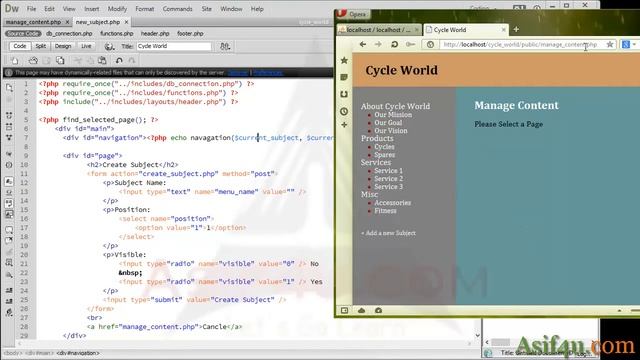Open the Insert menu in Dreamweaver

click(x=91, y=9)
